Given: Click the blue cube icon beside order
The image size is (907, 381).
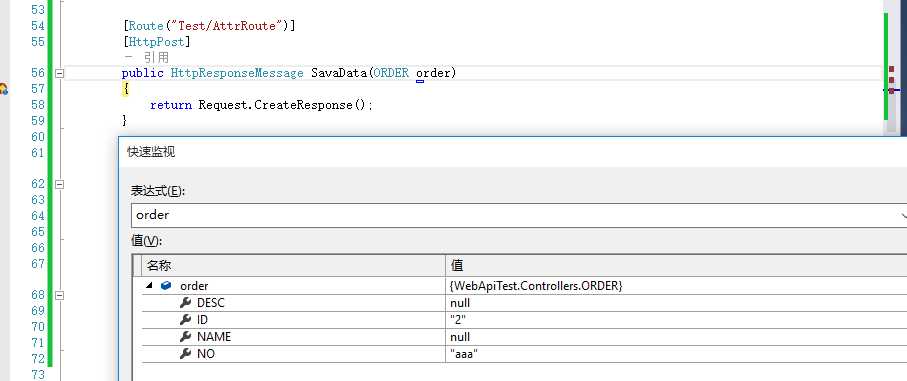Looking at the screenshot, I should click(167, 286).
